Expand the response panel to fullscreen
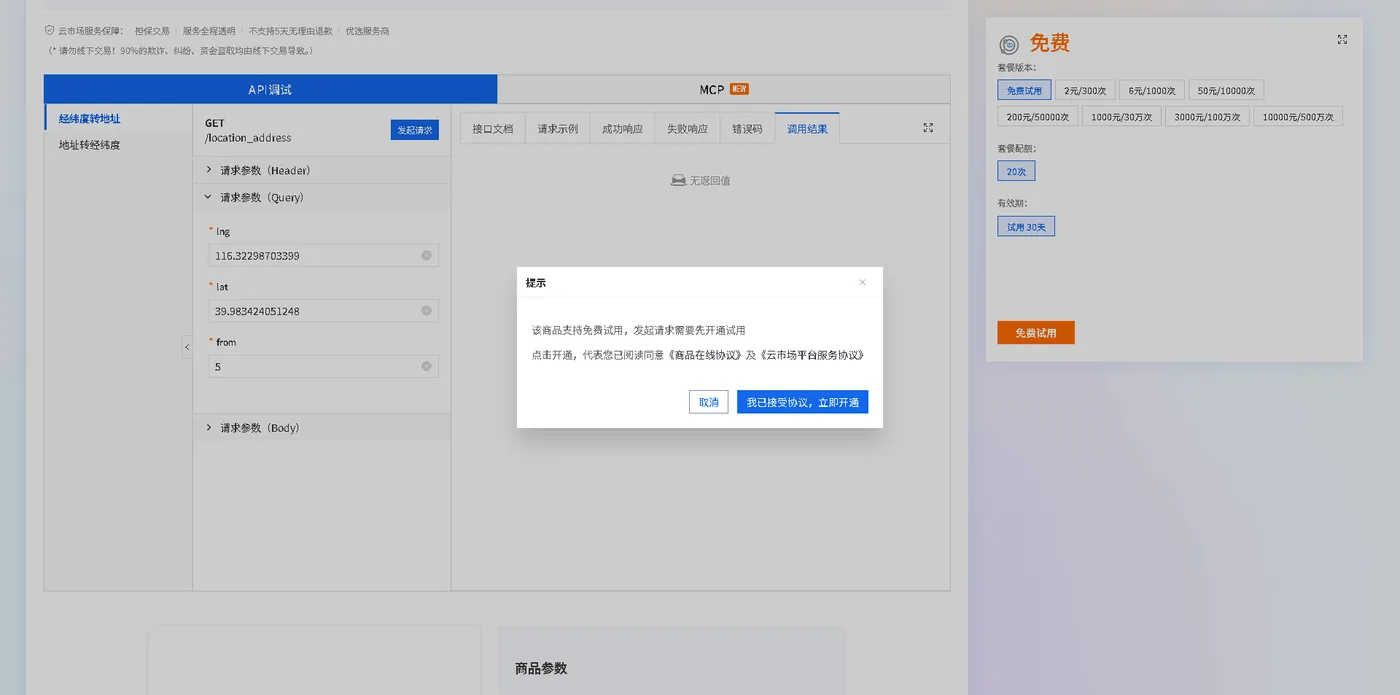The height and width of the screenshot is (695, 1400). [x=928, y=128]
